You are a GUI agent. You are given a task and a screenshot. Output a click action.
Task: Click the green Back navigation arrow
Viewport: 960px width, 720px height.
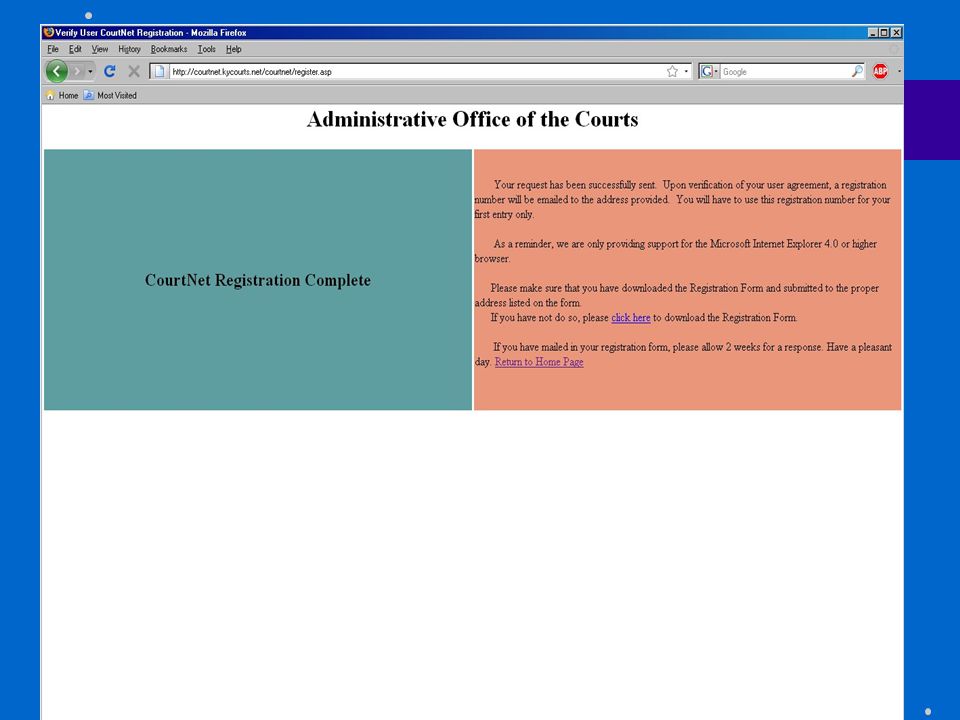click(x=56, y=72)
